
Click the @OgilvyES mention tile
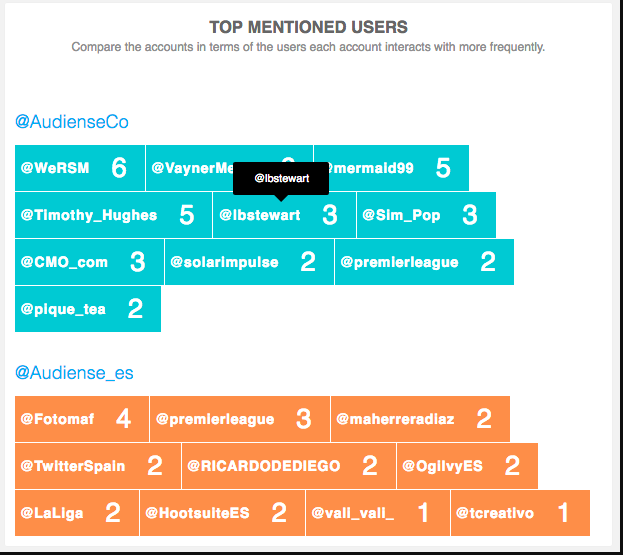point(467,466)
